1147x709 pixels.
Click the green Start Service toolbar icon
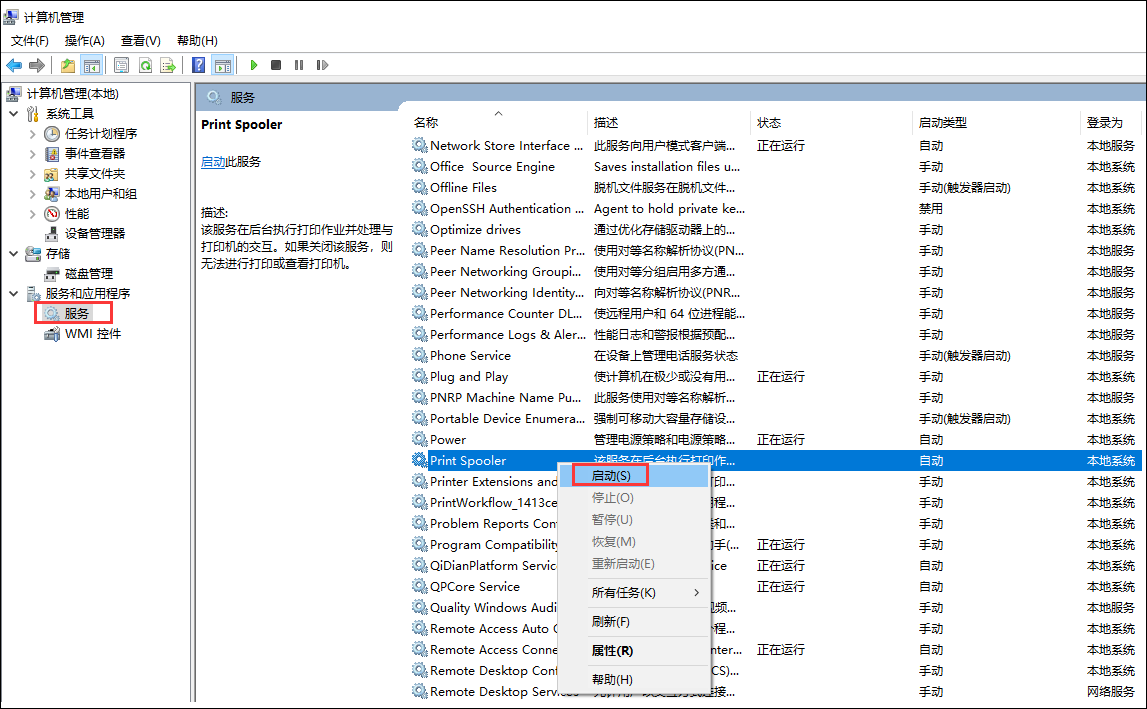tap(254, 65)
